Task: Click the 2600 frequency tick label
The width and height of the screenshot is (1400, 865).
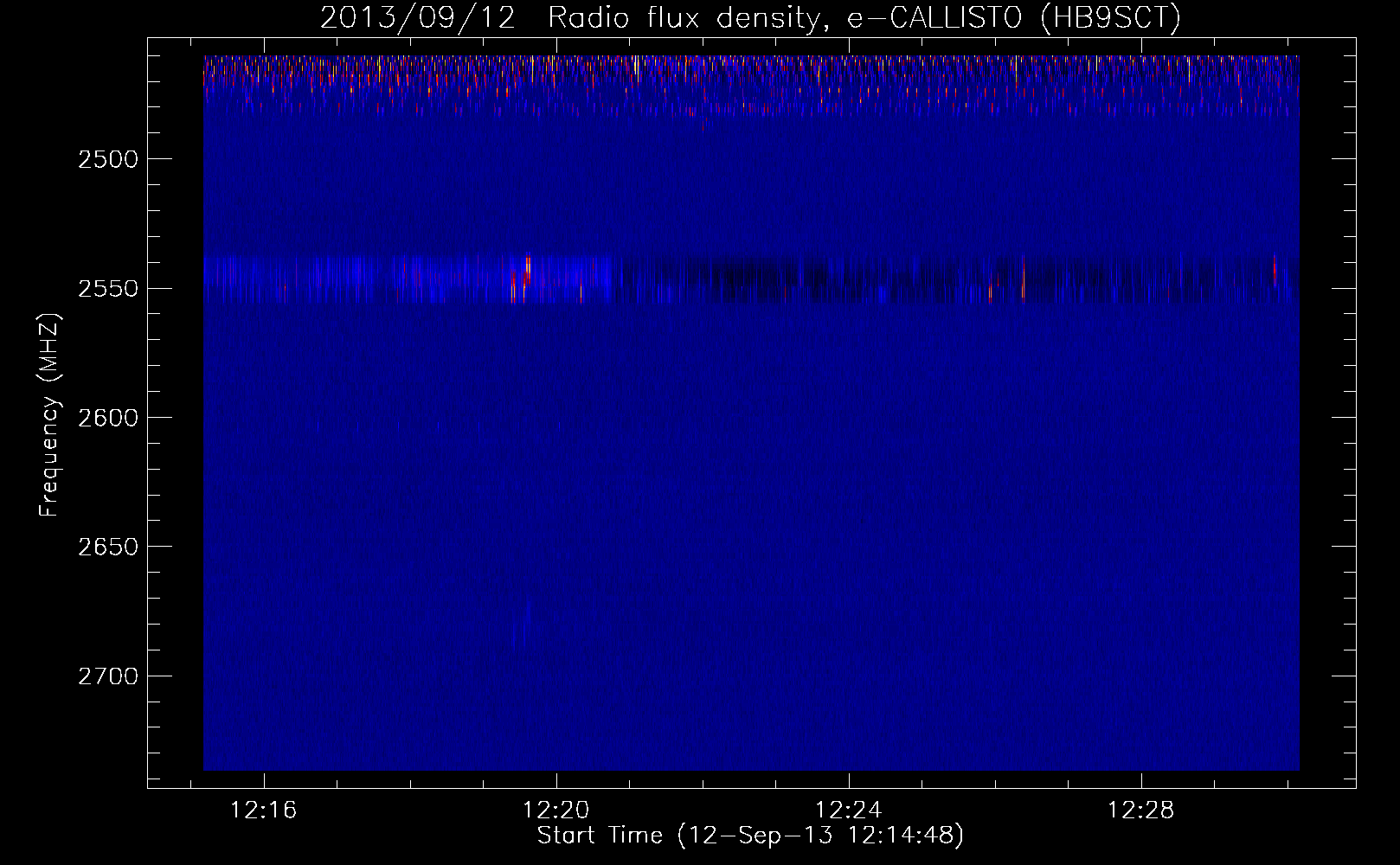Action: pos(107,418)
